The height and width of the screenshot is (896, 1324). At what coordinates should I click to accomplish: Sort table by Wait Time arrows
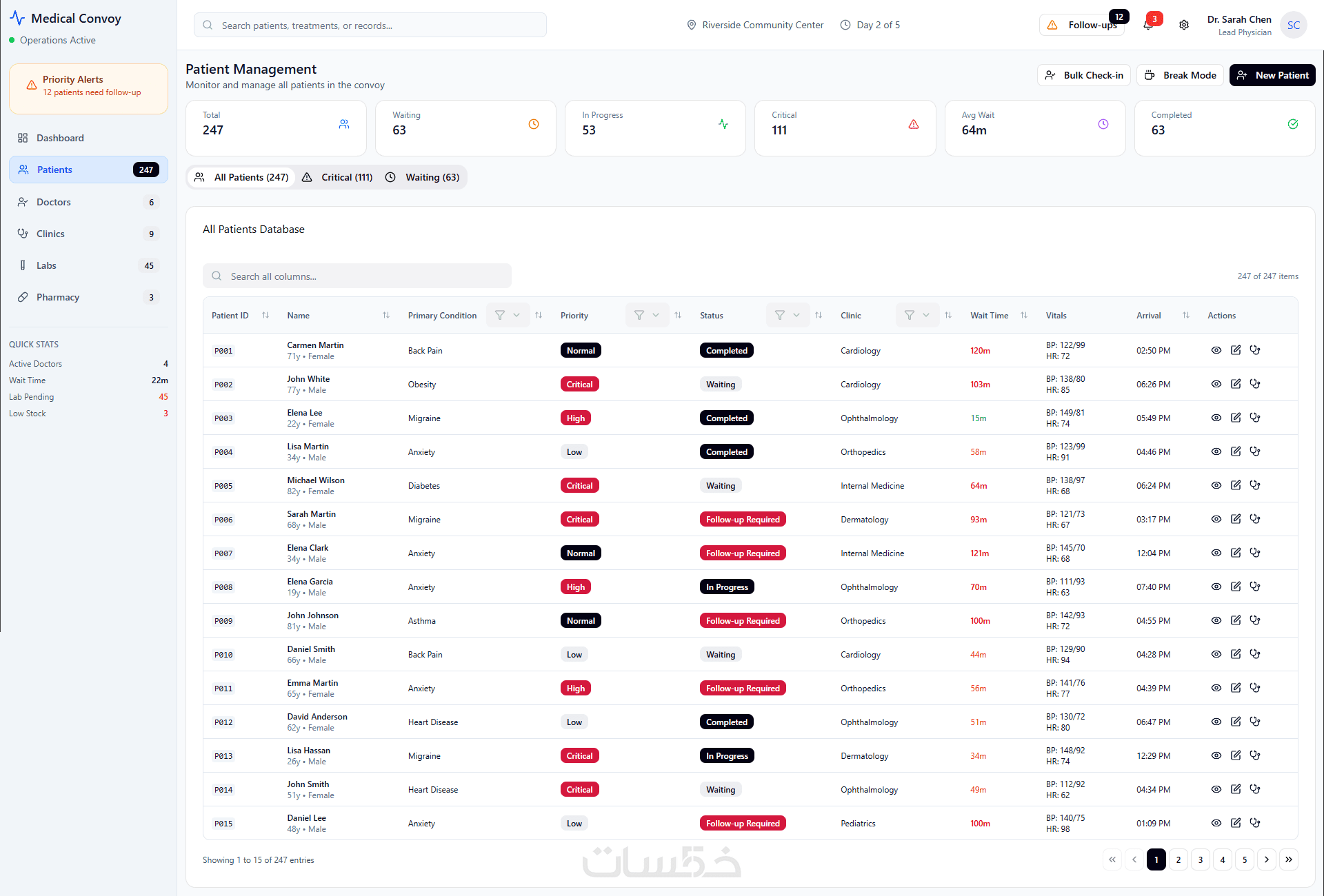[1024, 316]
